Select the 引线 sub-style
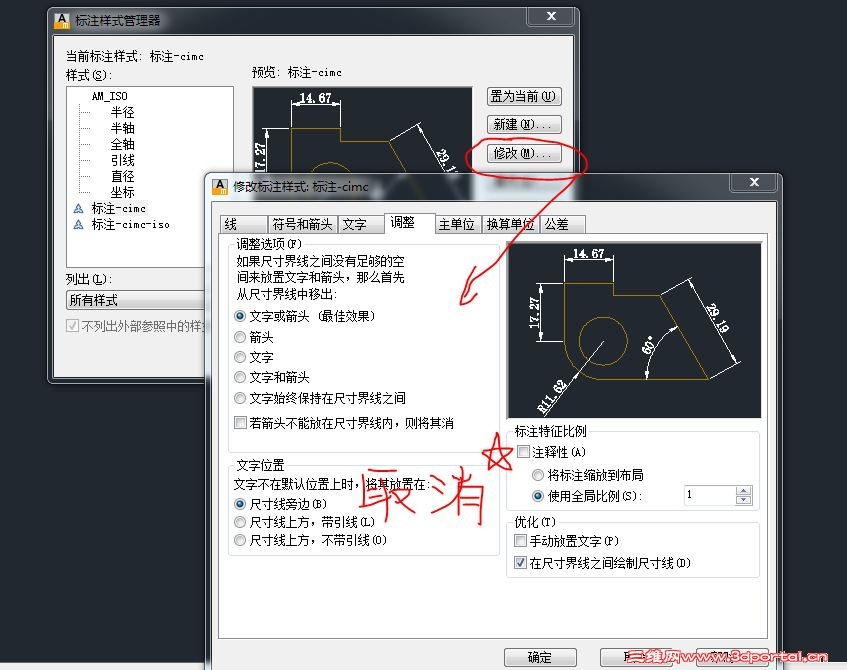The image size is (847, 670). pos(123,160)
